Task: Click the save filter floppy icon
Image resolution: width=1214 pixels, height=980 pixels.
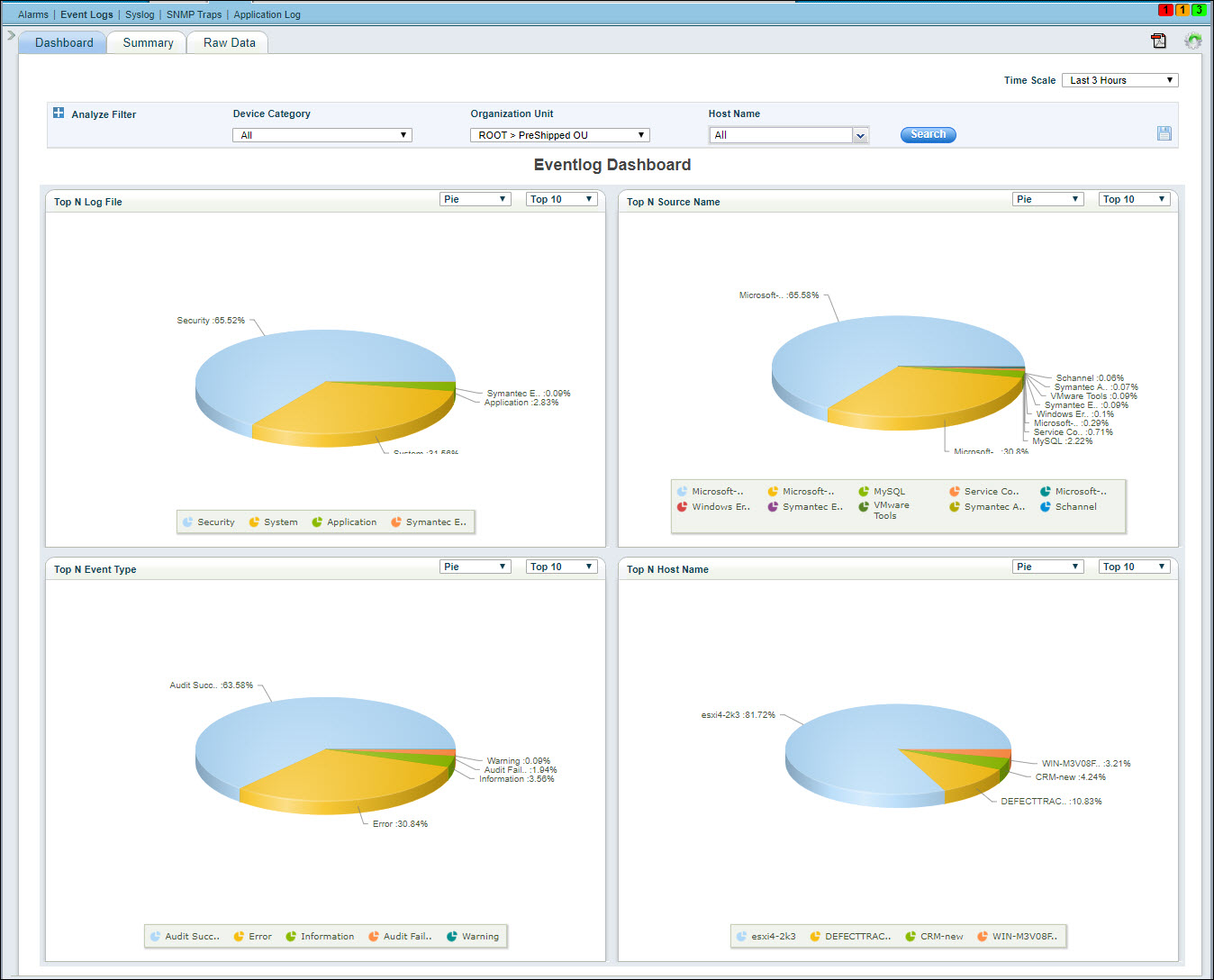Action: (1164, 133)
